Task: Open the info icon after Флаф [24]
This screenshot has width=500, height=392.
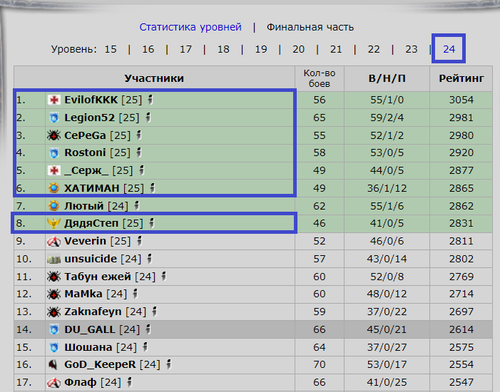Action: (x=130, y=382)
